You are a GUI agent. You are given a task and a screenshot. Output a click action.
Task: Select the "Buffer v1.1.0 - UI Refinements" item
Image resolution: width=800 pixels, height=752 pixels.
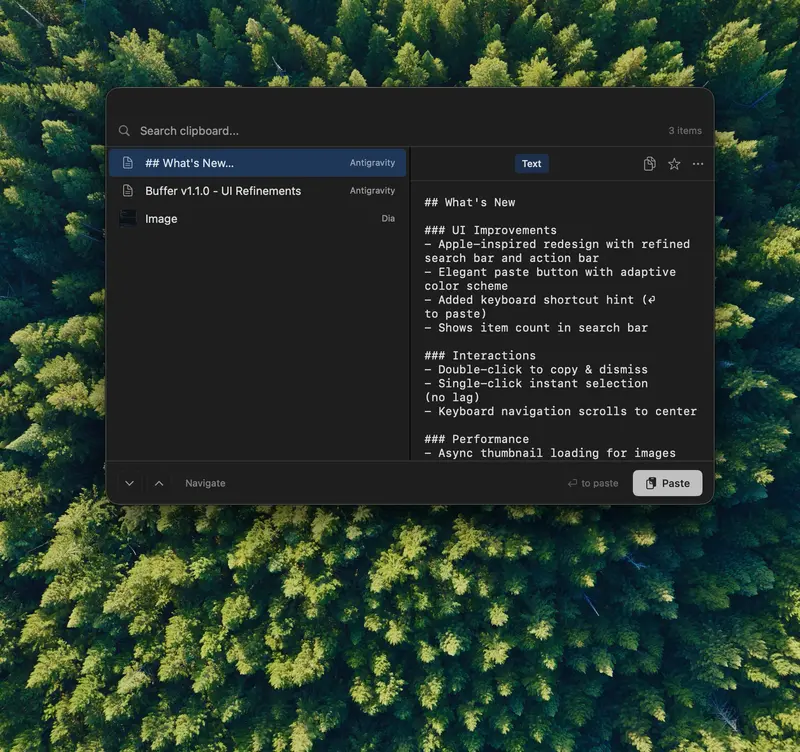(x=257, y=191)
